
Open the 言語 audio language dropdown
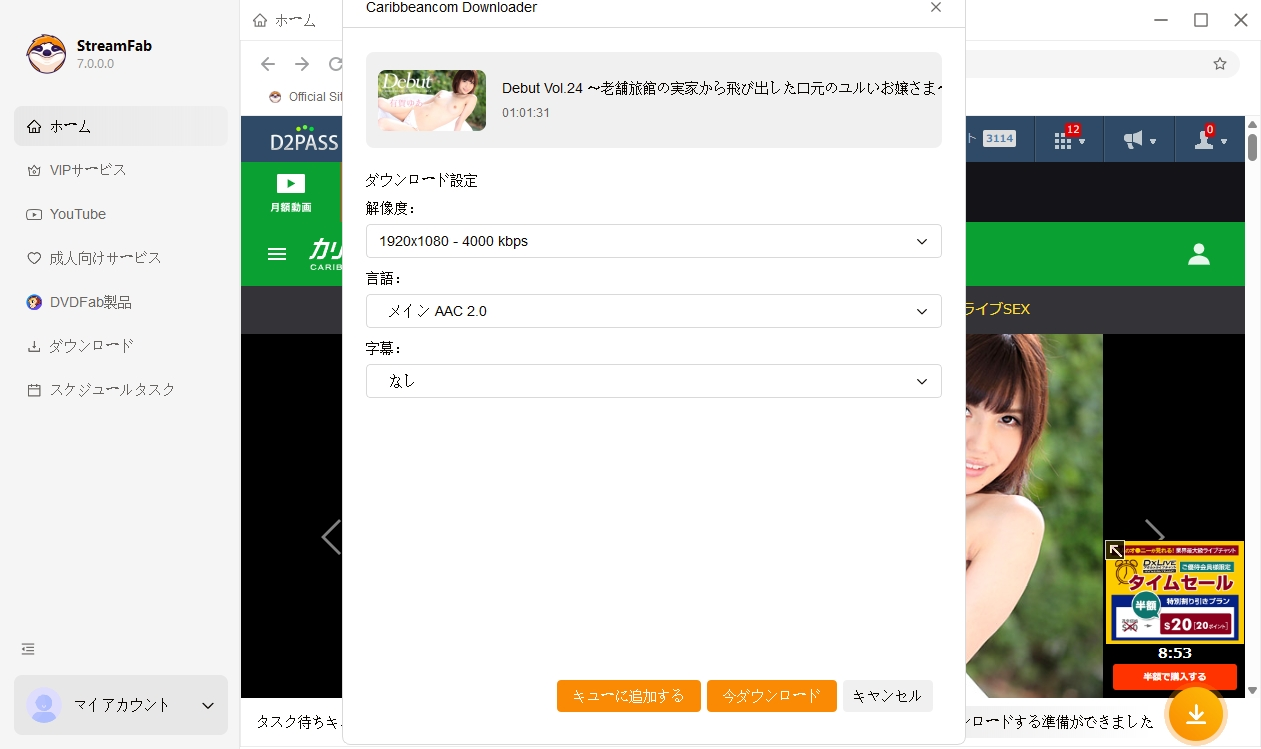point(653,311)
